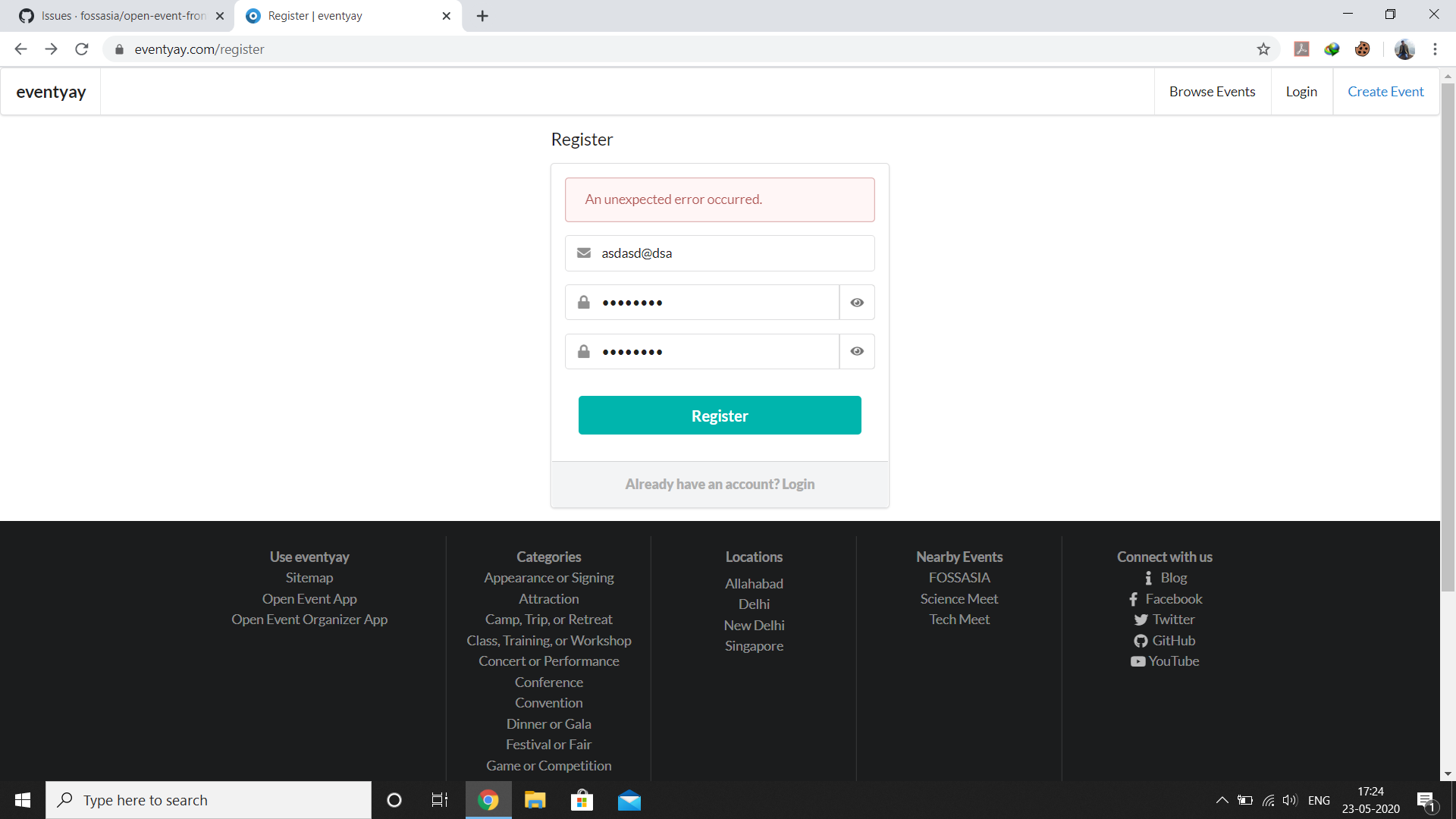1456x819 pixels.
Task: Select Game or Competition category
Action: (549, 766)
